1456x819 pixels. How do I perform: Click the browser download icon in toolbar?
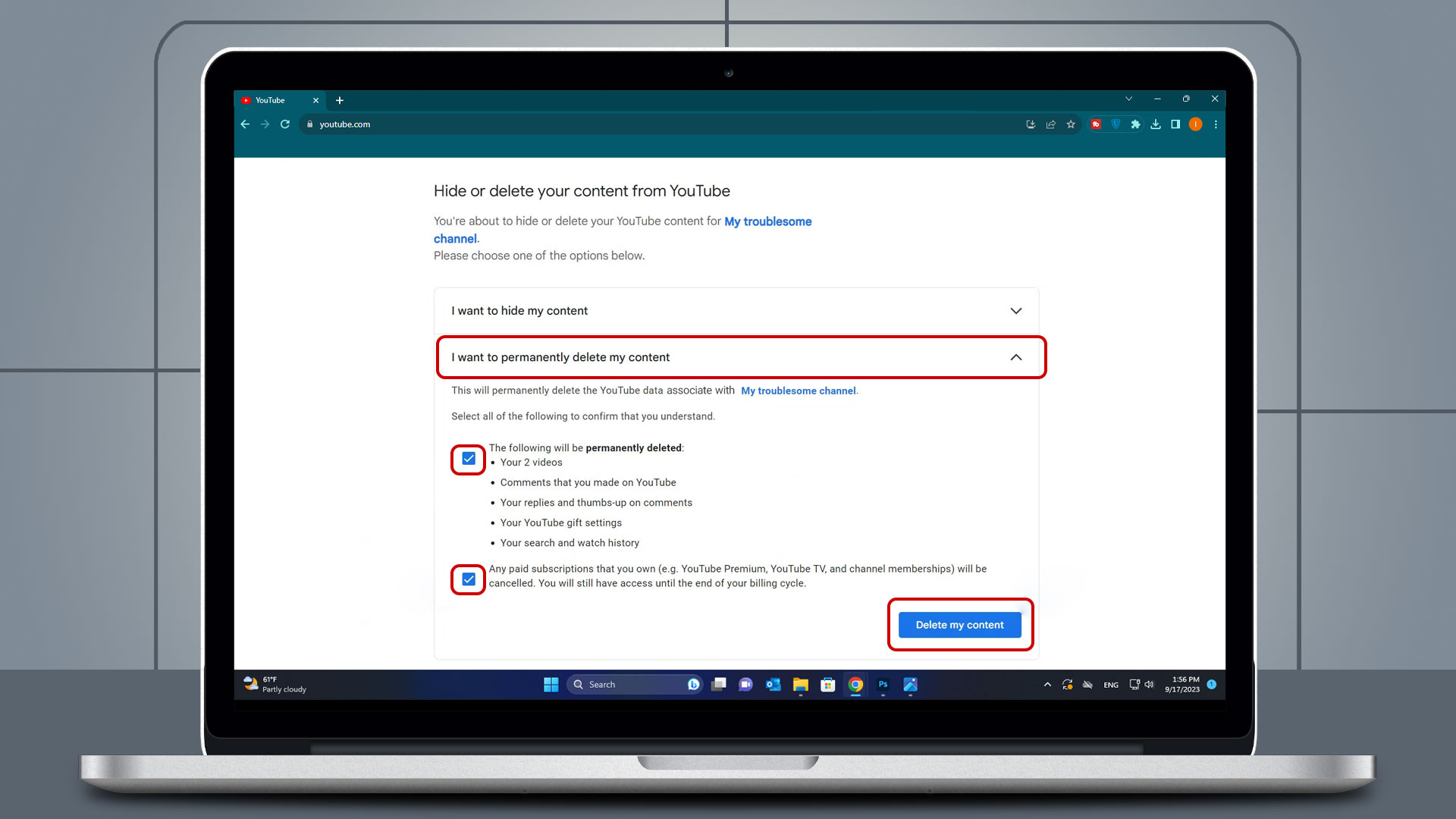coord(1156,124)
